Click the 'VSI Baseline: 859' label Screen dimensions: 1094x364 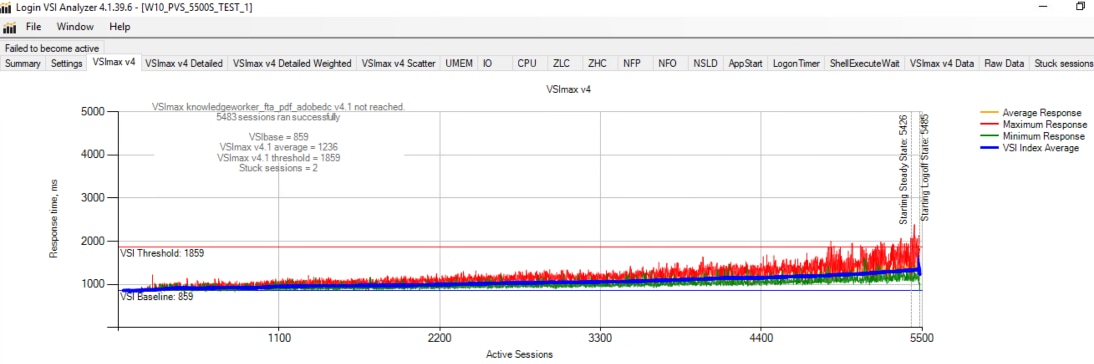pos(157,296)
